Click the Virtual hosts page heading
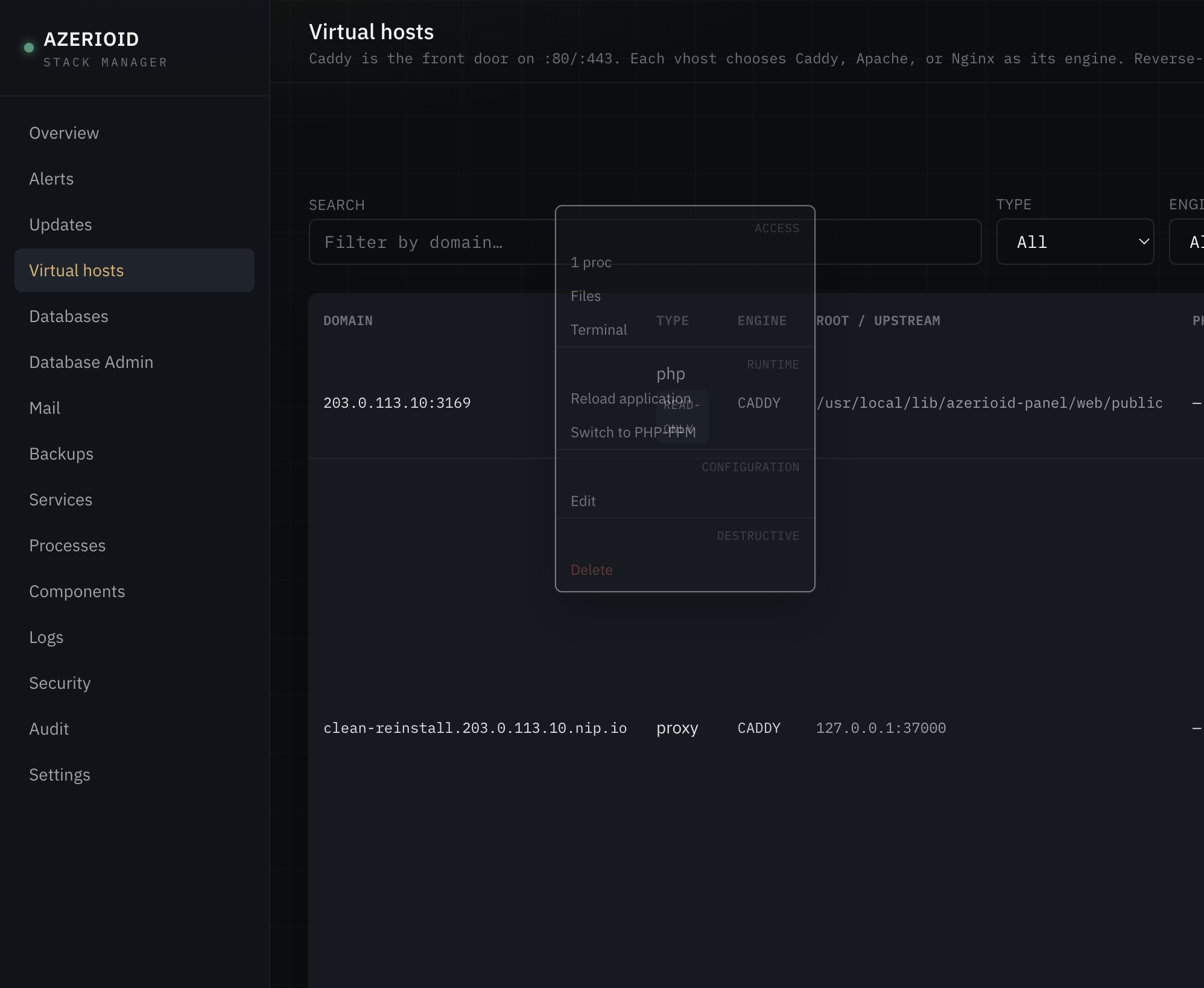The width and height of the screenshot is (1204, 988). [x=372, y=32]
